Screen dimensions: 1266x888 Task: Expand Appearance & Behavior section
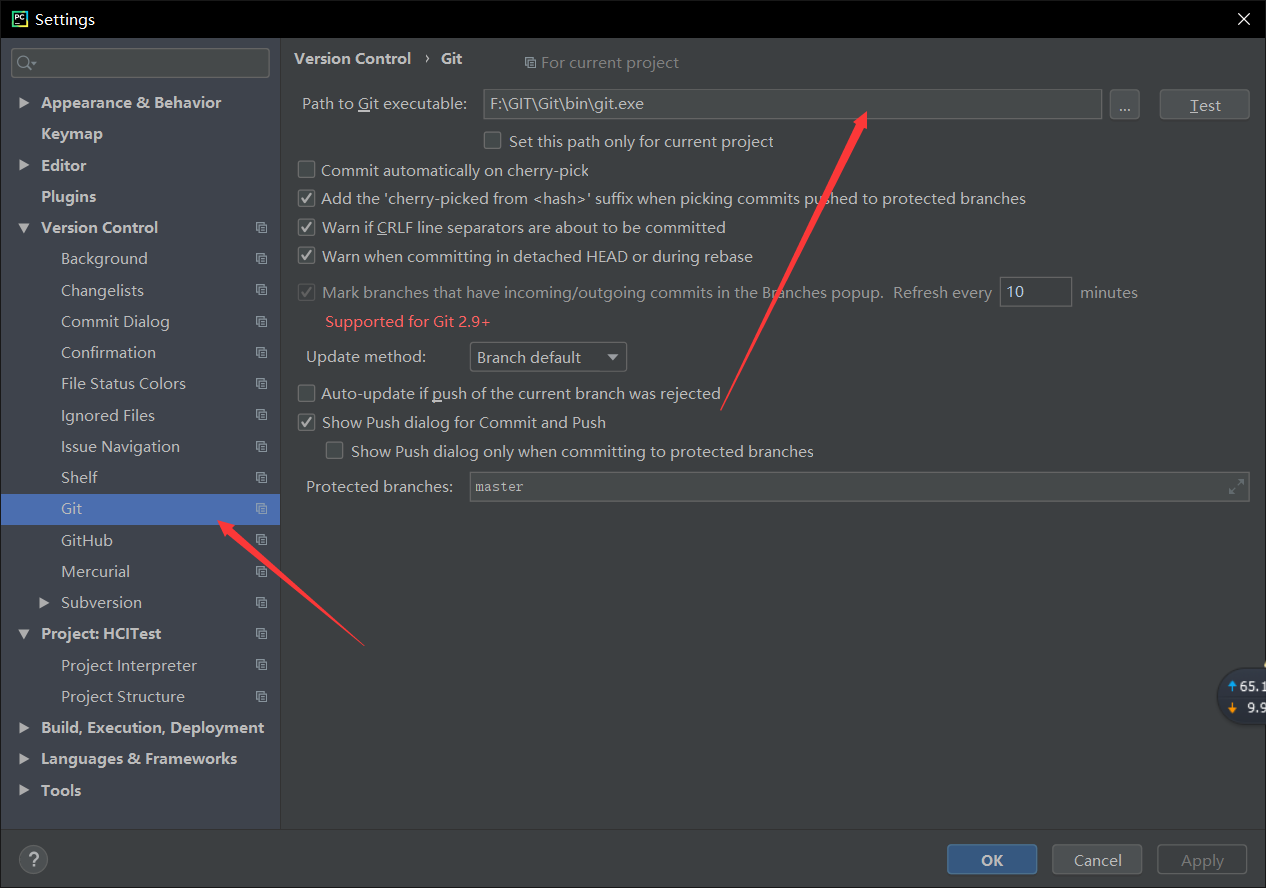coord(24,103)
